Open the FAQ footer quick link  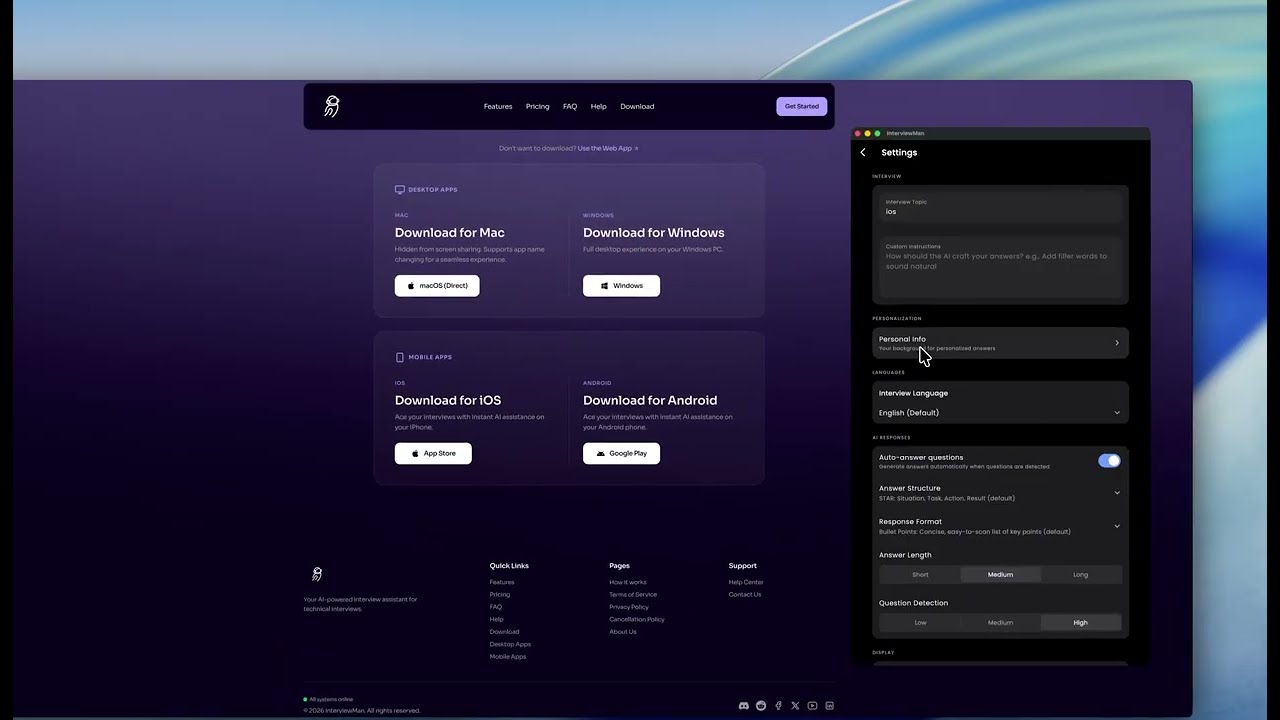(496, 607)
